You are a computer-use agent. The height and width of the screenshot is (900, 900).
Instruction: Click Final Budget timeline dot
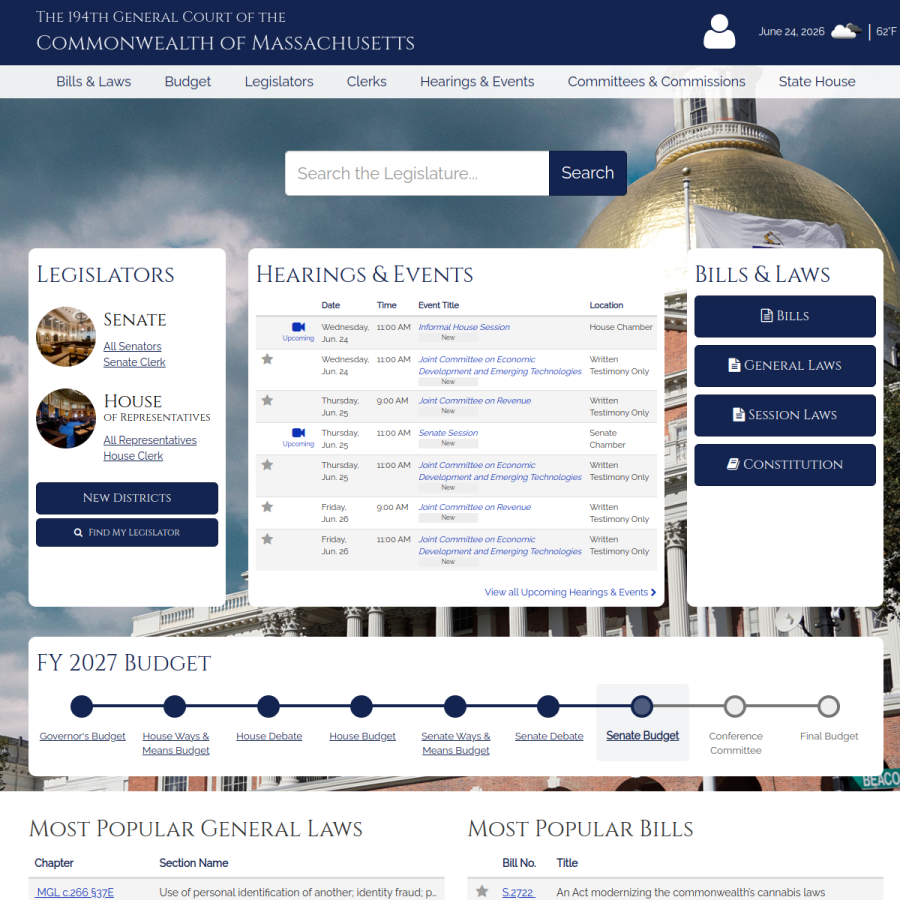(x=828, y=707)
